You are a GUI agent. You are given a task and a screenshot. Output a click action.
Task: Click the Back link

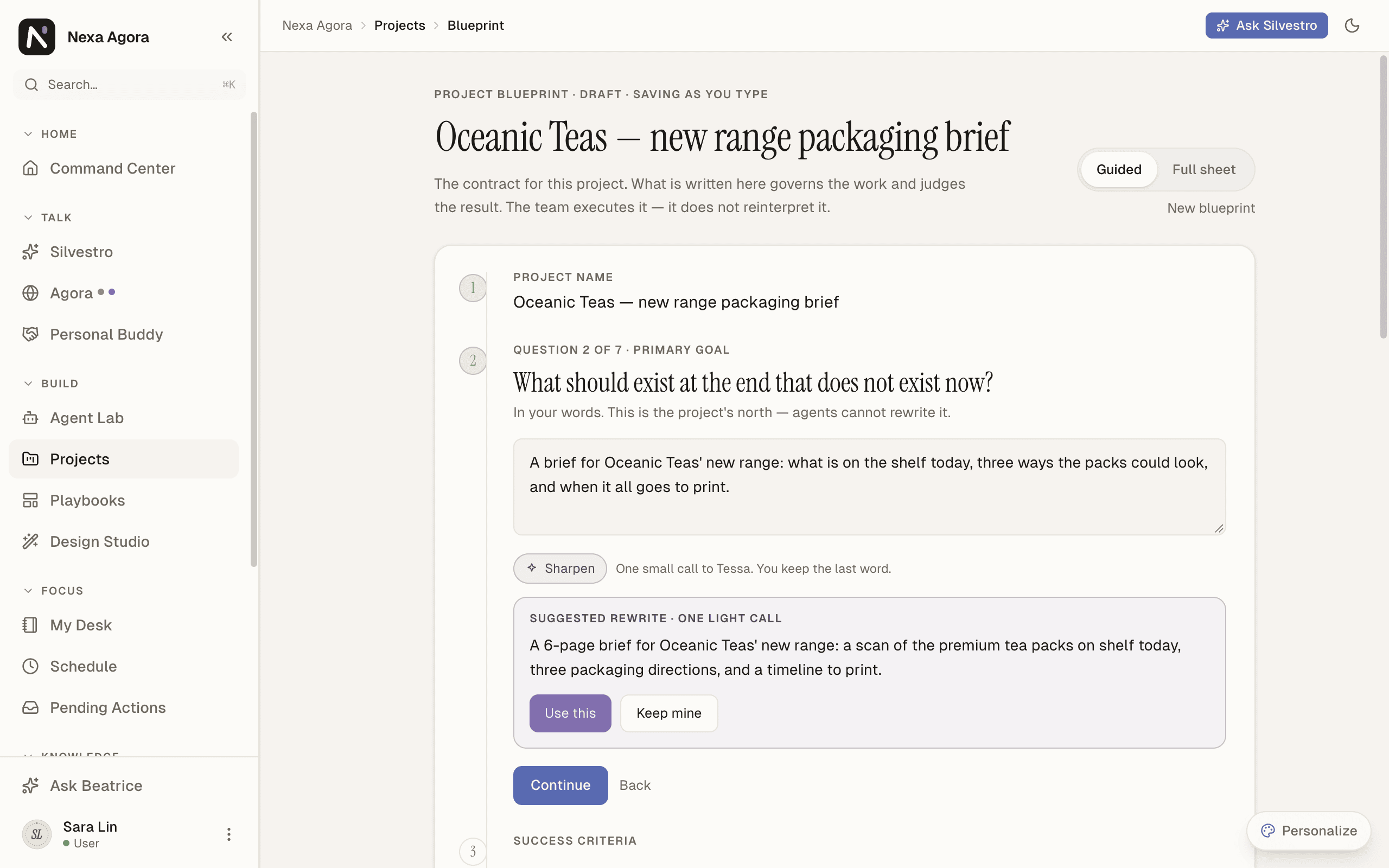tap(635, 785)
